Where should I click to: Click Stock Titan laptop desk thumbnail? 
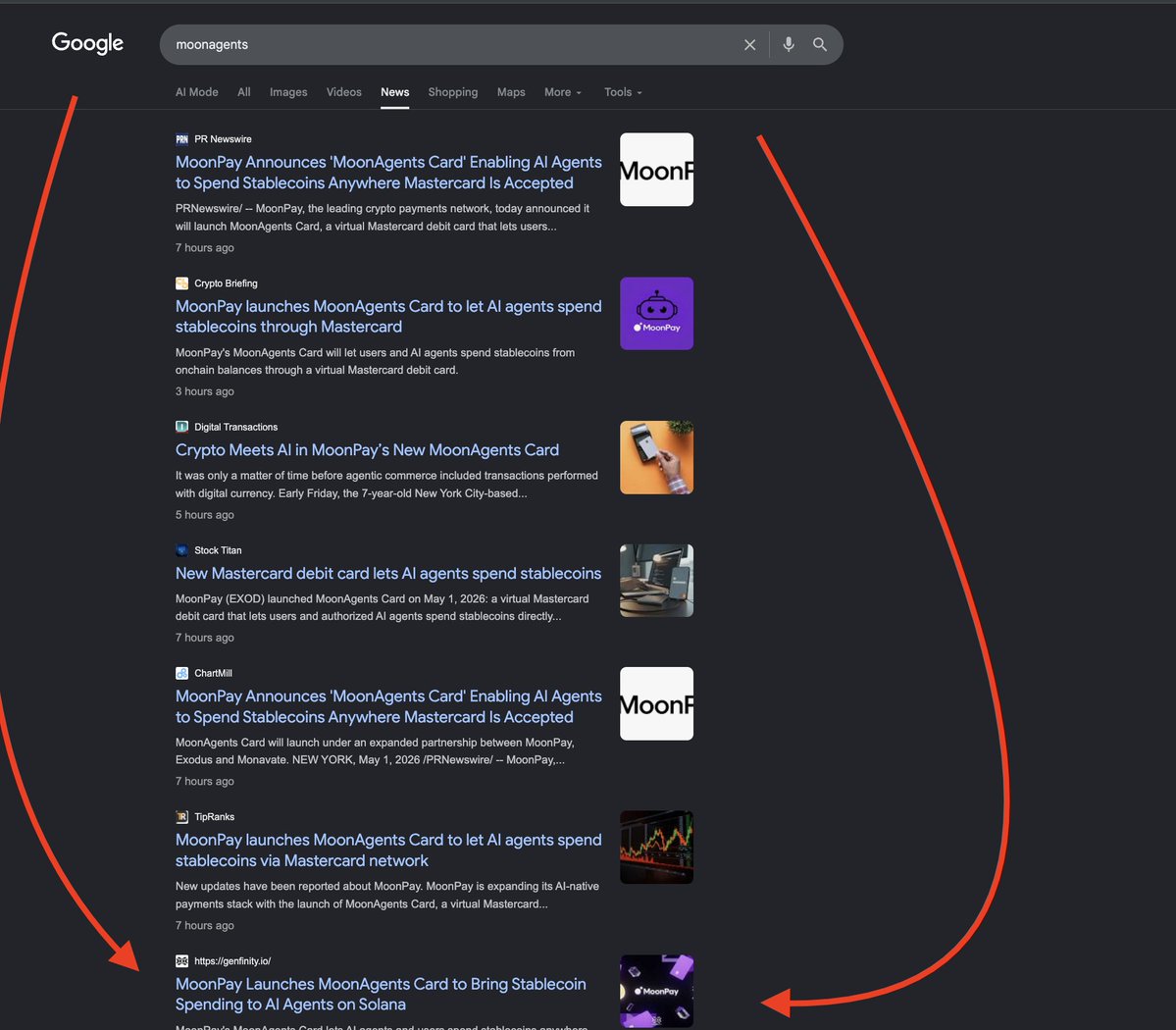coord(656,581)
